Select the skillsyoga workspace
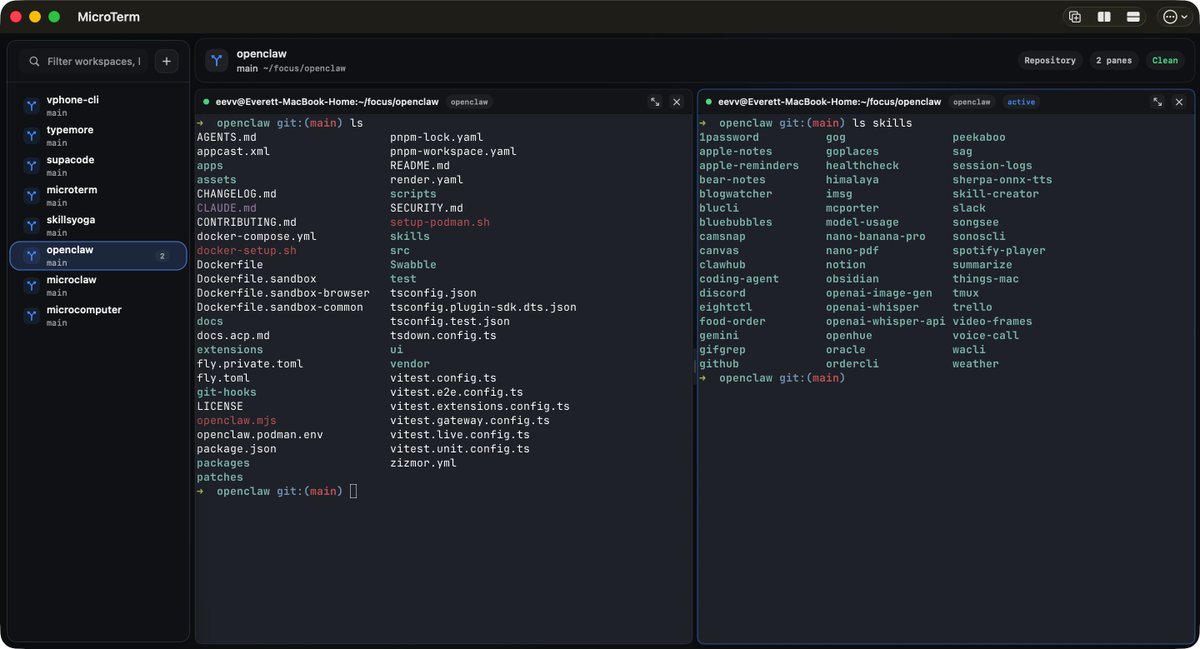1200x649 pixels. pyautogui.click(x=98, y=226)
